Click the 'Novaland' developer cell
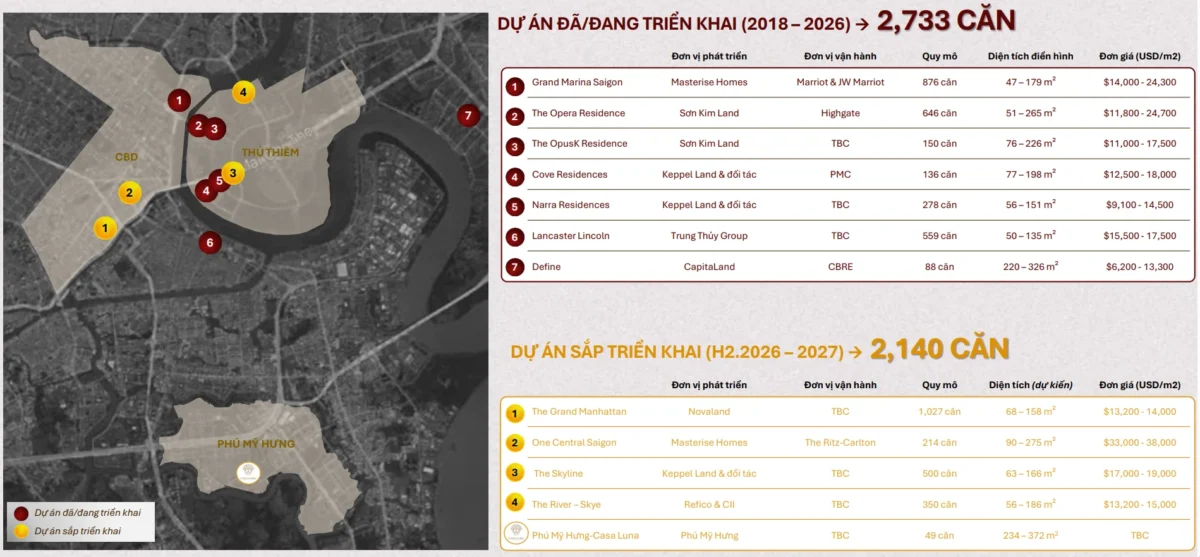This screenshot has width=1200, height=557. [709, 411]
